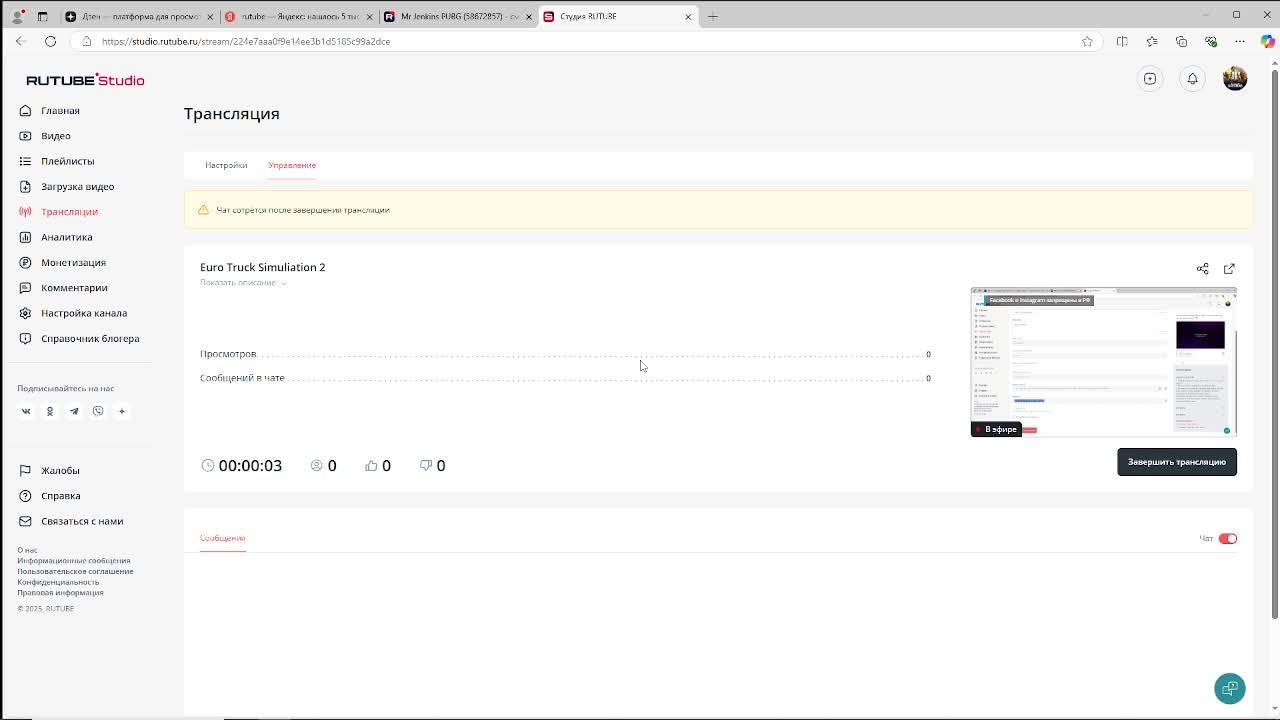
Task: Close the Студия RUTUBE browser tab
Action: tap(688, 16)
